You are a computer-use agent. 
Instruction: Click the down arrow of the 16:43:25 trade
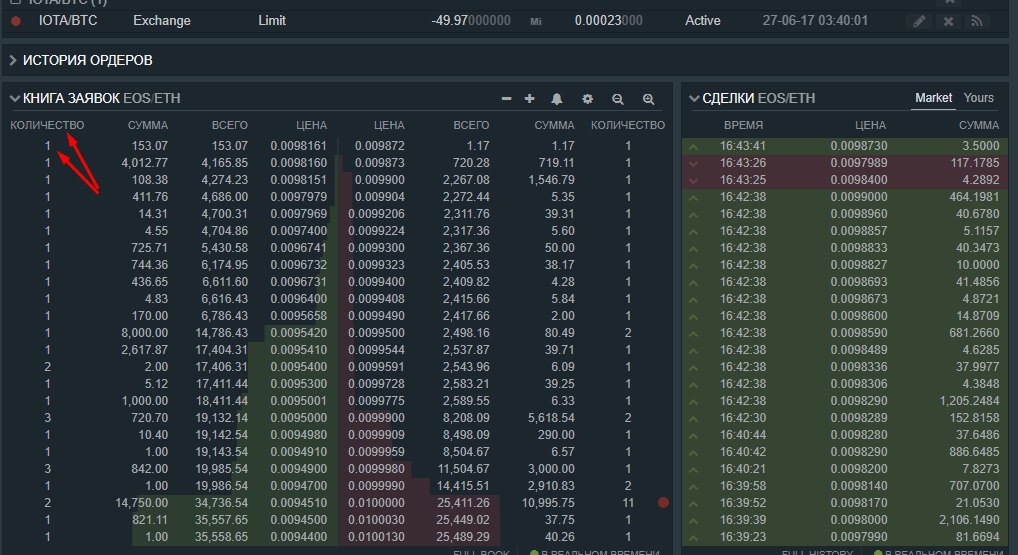(x=693, y=180)
